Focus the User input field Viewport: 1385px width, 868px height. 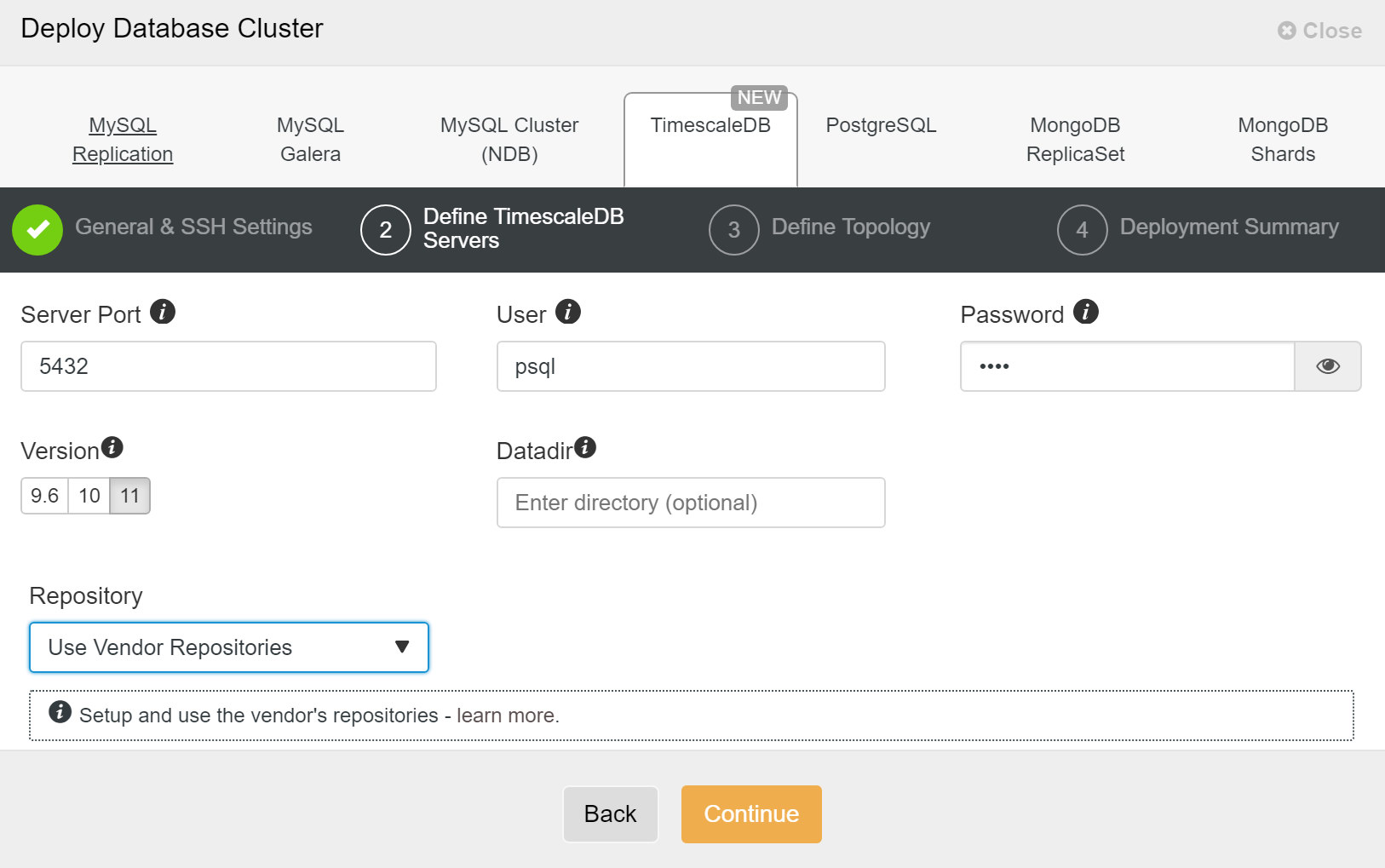(x=691, y=366)
